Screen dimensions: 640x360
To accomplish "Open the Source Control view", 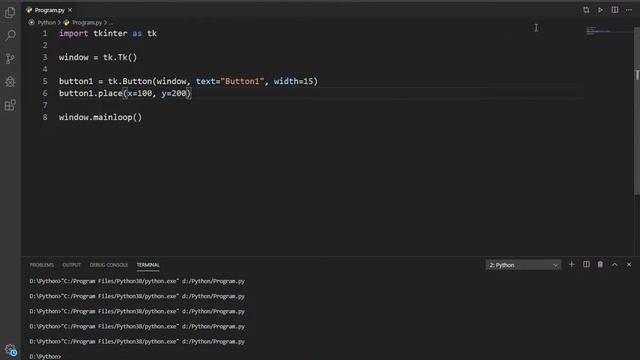I will tap(10, 58).
